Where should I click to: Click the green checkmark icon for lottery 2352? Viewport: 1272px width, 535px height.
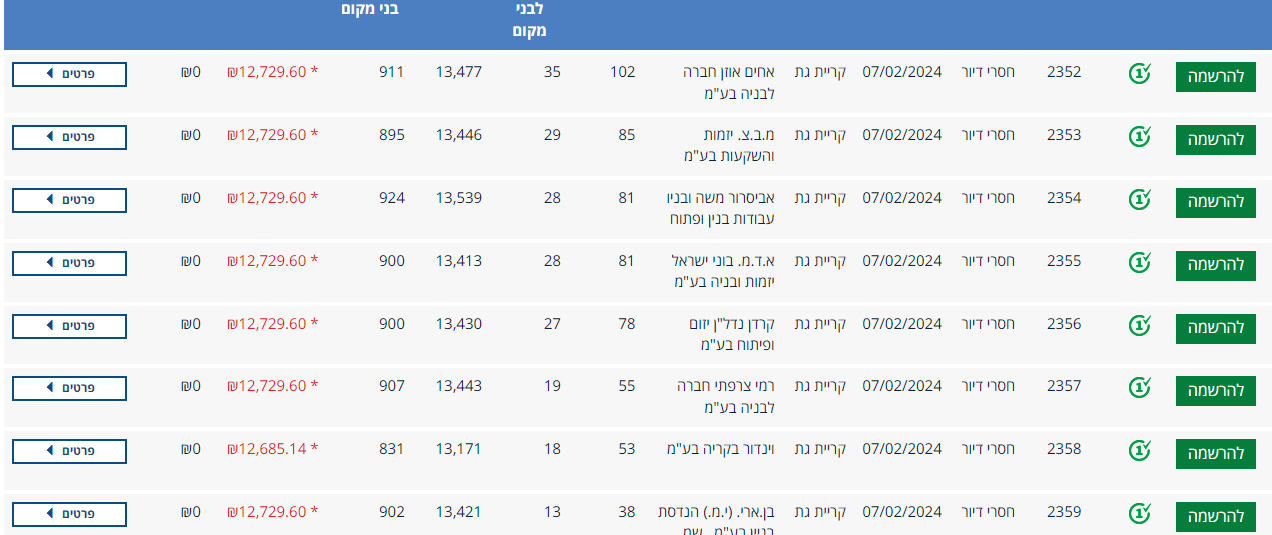coord(1139,73)
